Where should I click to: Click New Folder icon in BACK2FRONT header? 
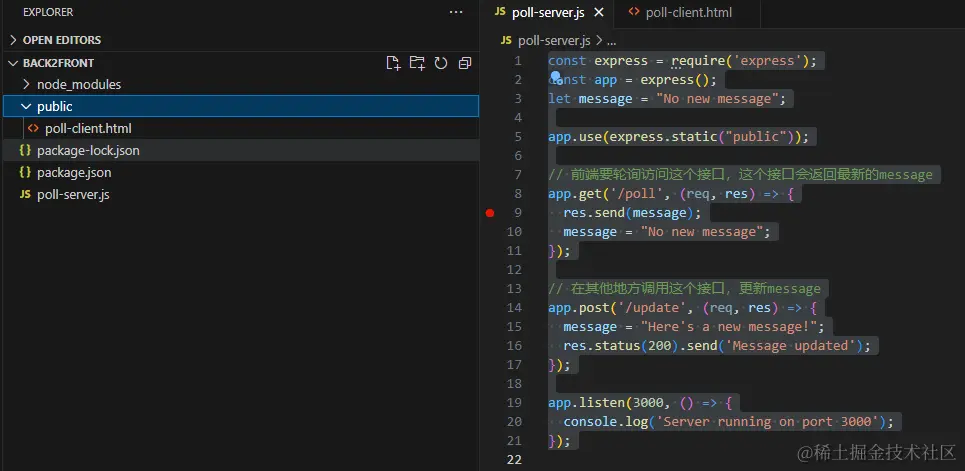[x=417, y=63]
